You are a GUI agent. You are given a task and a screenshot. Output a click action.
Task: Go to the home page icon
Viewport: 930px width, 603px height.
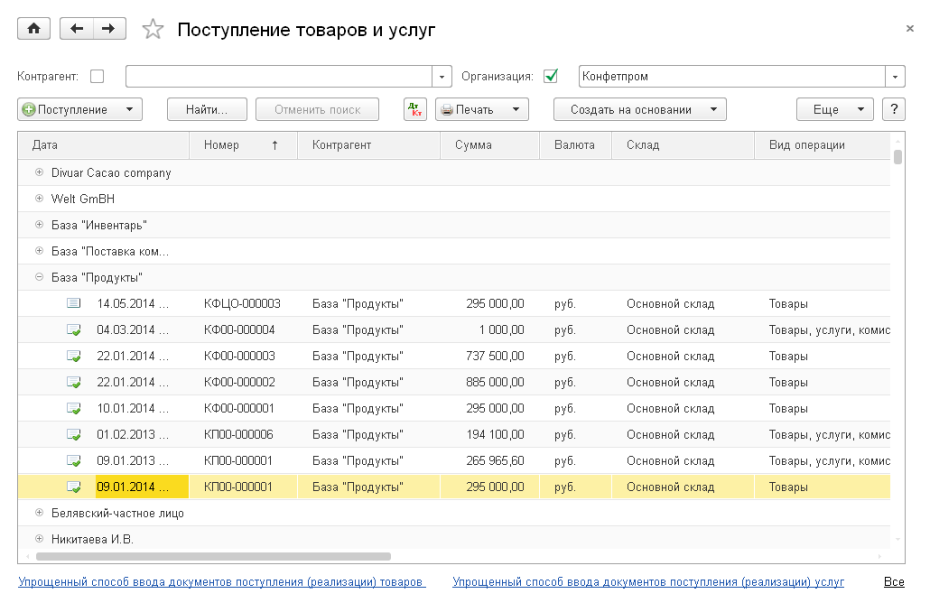(x=34, y=28)
